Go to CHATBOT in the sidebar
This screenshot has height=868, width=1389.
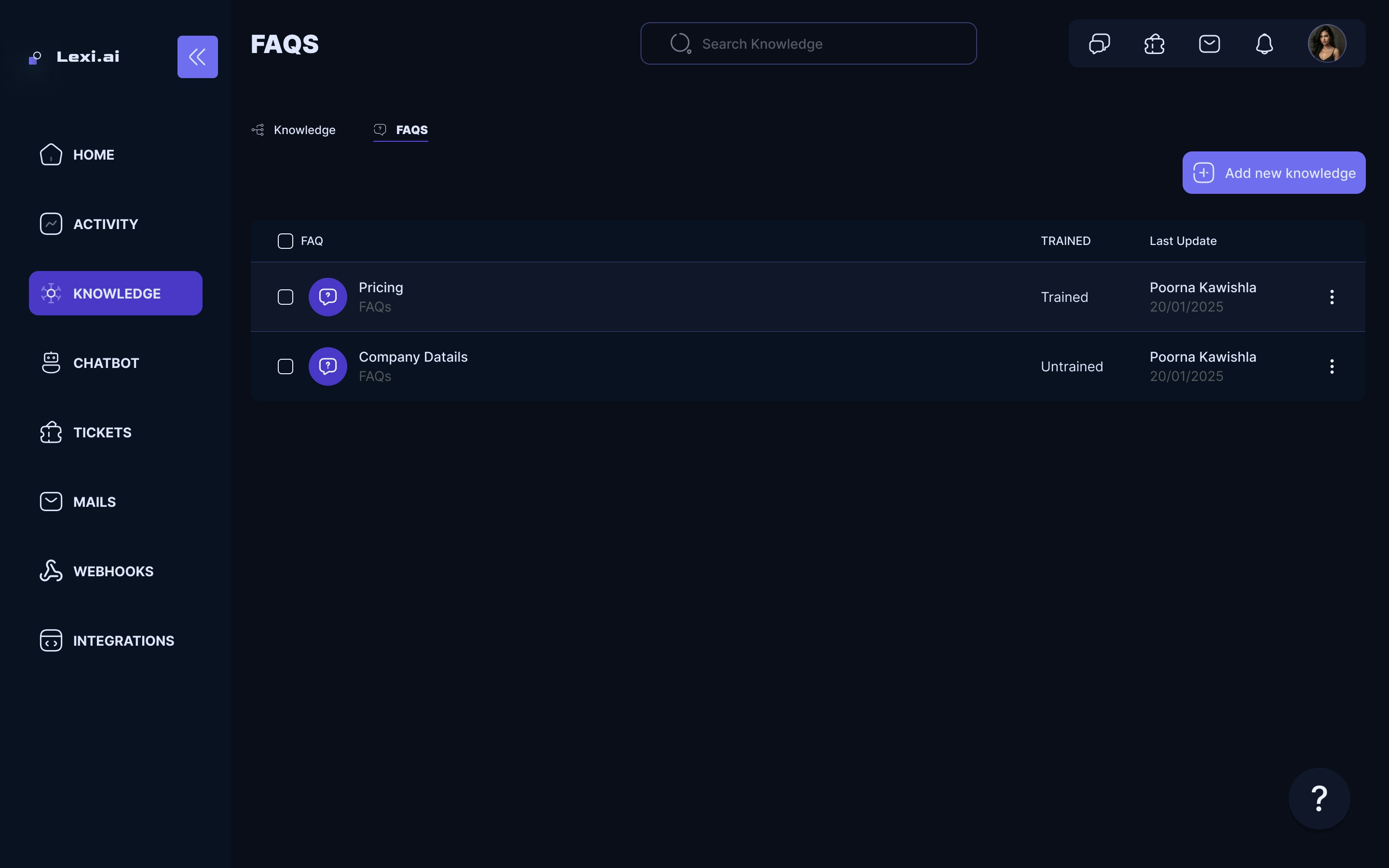(x=106, y=363)
